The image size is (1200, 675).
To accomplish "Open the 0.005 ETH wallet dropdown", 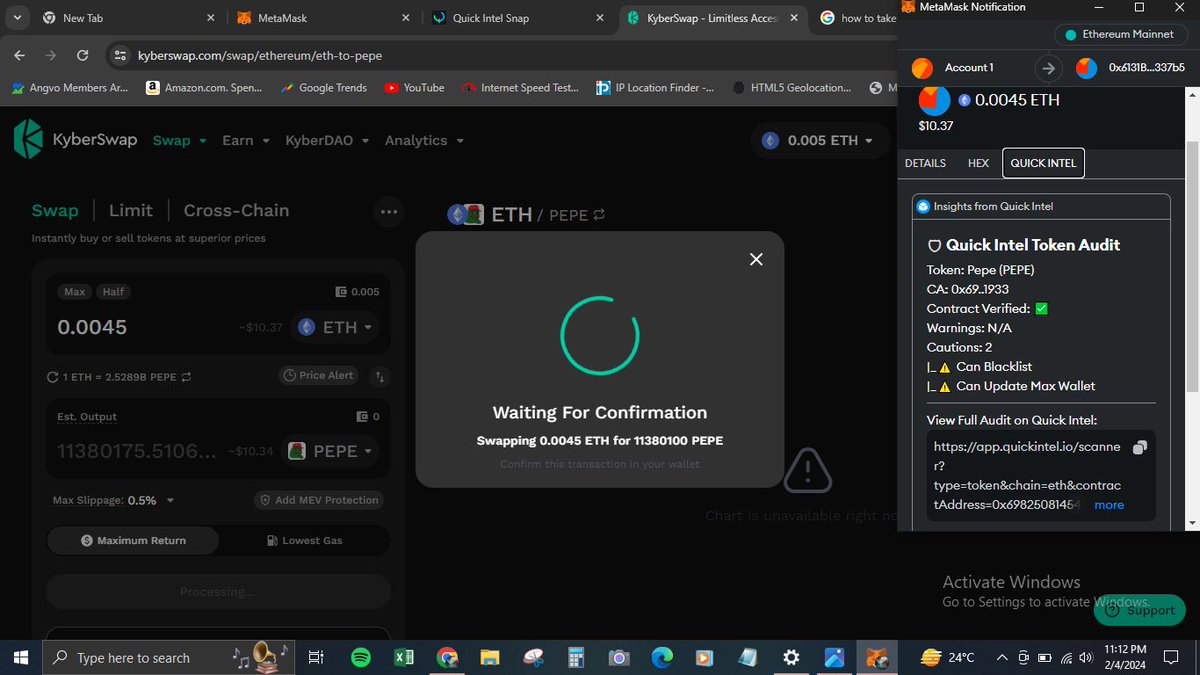I will pos(818,140).
